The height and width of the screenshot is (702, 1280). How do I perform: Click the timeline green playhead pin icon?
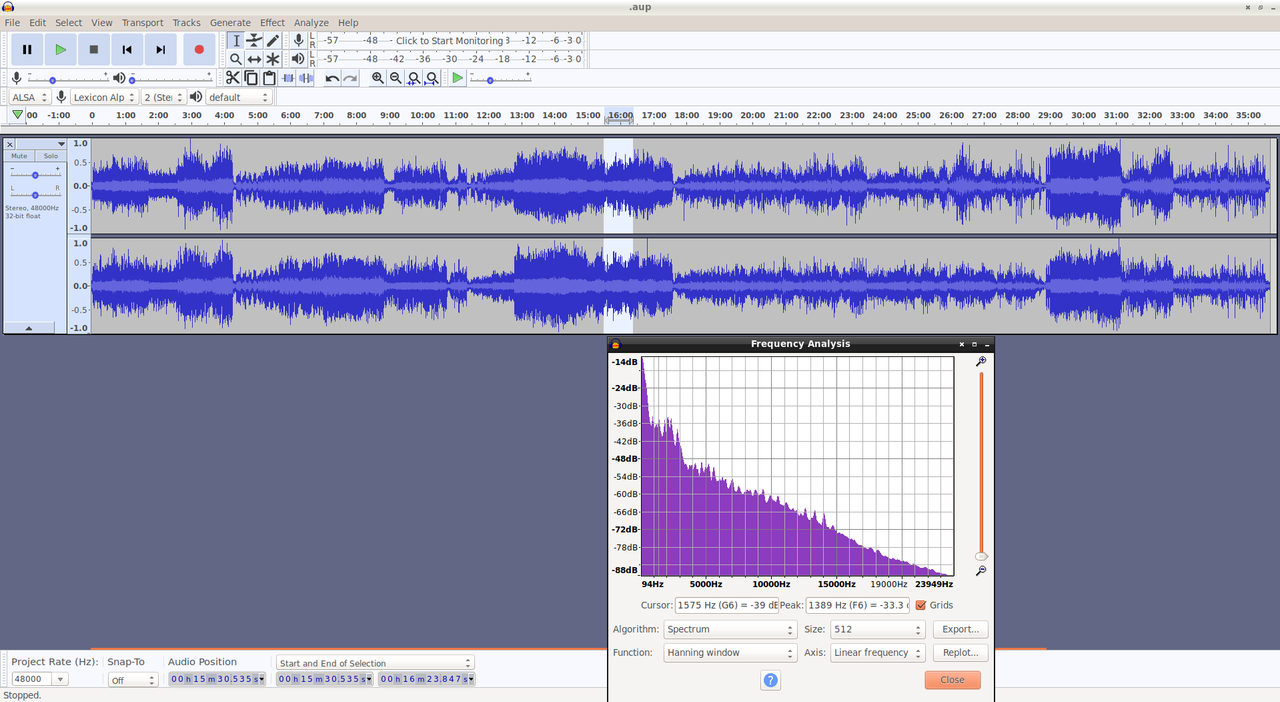point(17,115)
